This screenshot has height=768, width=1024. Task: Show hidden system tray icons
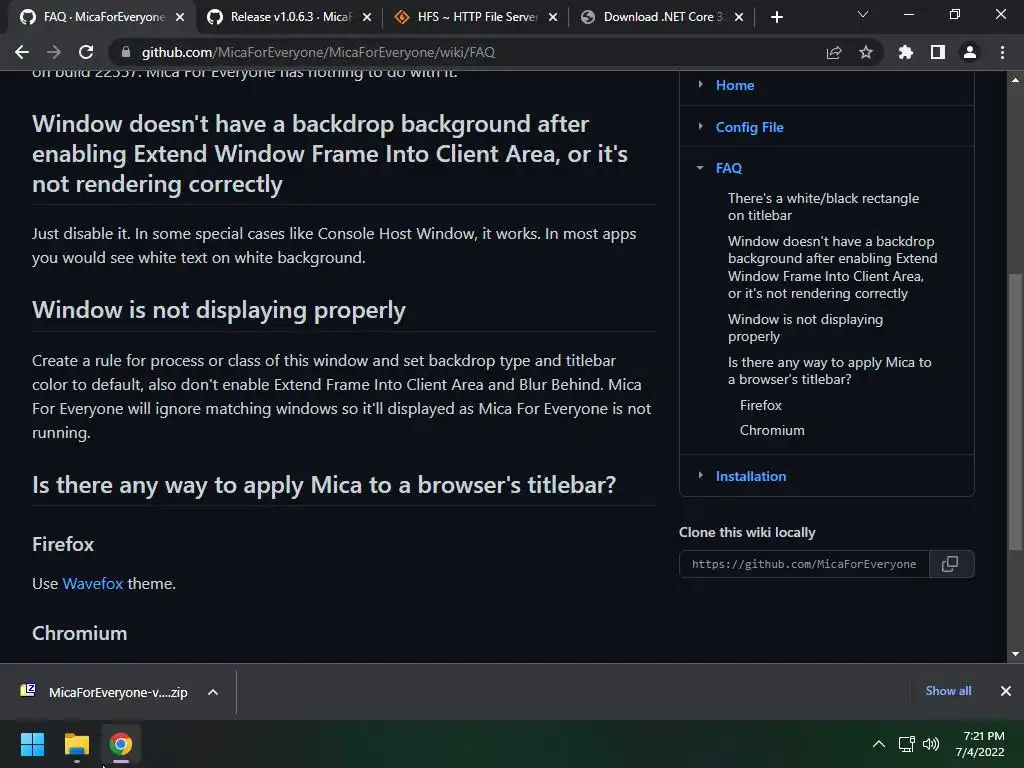pos(879,744)
